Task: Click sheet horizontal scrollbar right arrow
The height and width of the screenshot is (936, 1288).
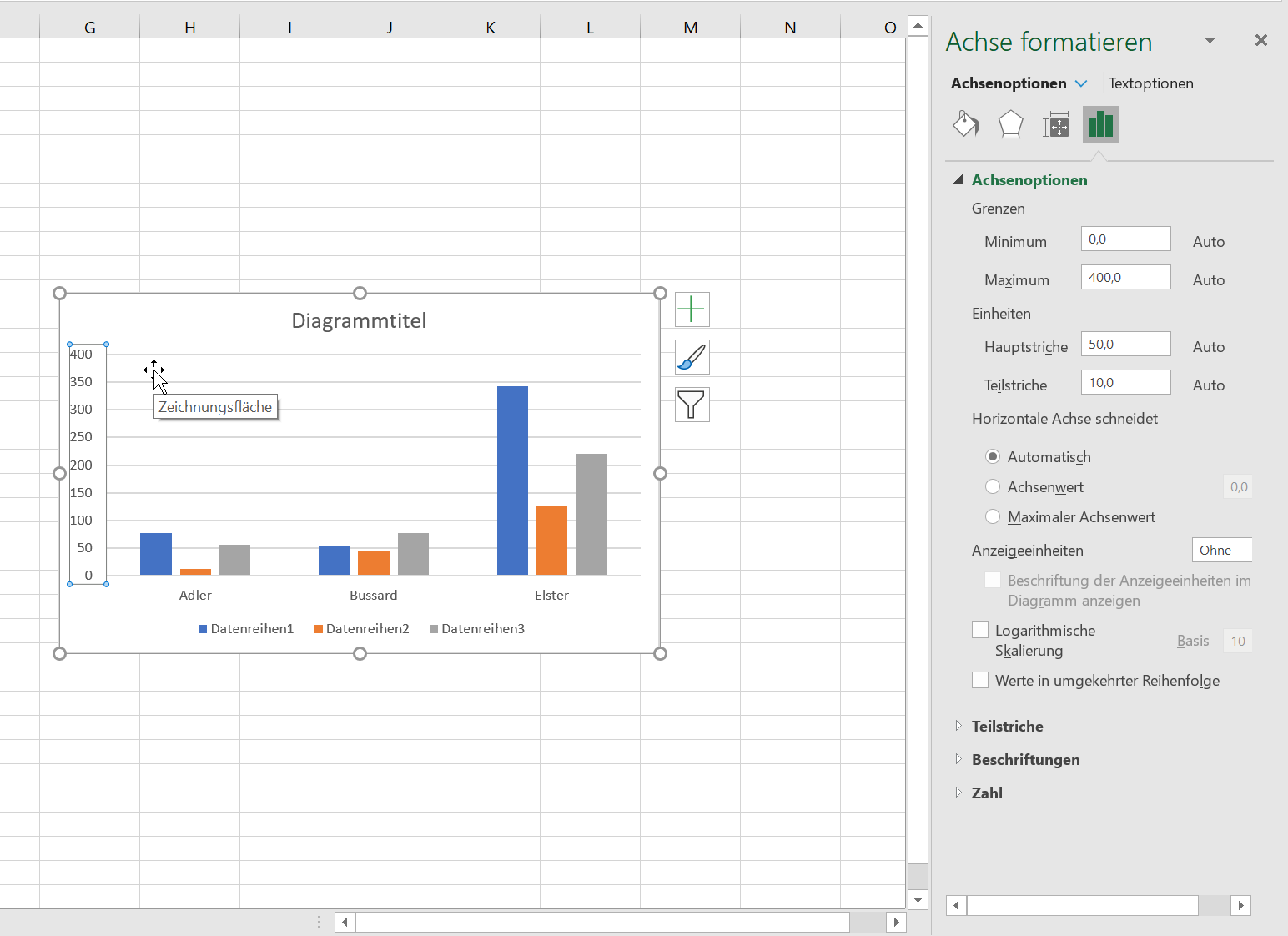Action: pos(896,922)
